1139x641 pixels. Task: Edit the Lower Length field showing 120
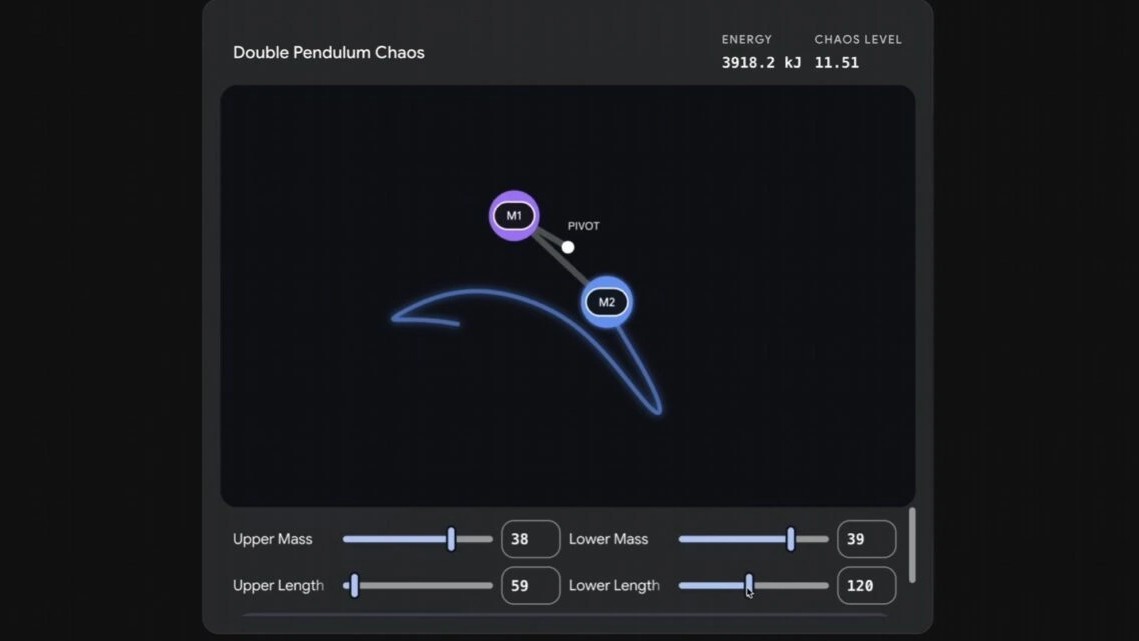point(866,585)
